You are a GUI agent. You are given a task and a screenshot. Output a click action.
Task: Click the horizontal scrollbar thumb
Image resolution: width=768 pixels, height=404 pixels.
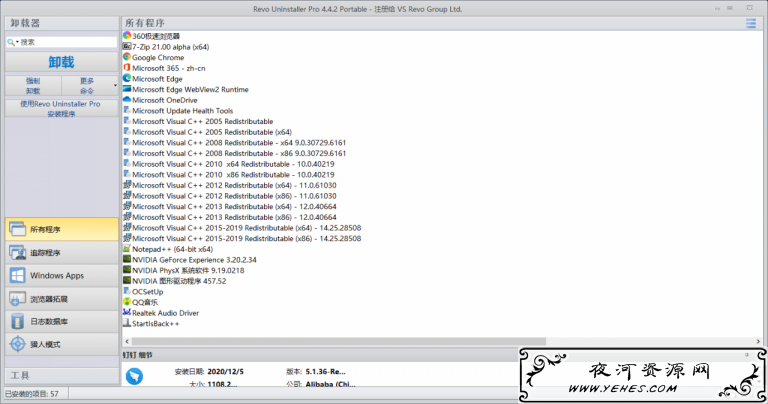338,341
